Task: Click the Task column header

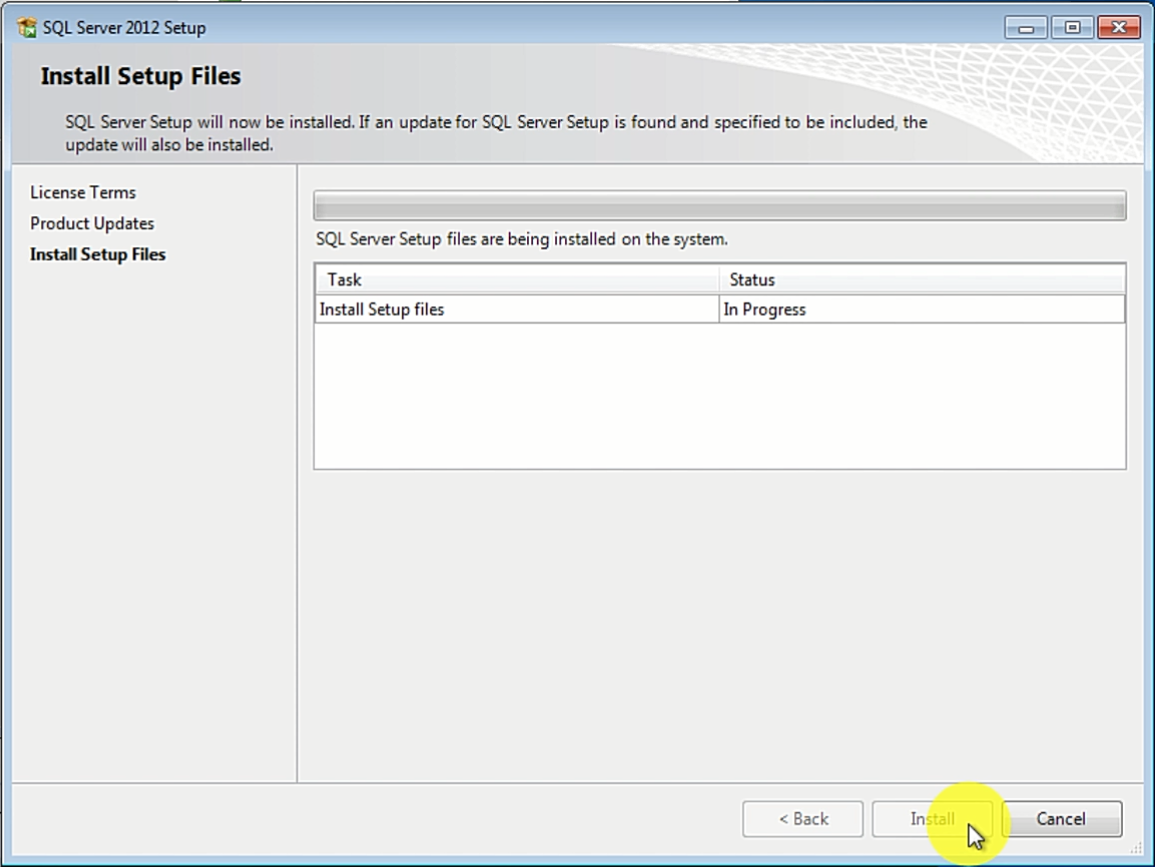Action: [x=517, y=280]
